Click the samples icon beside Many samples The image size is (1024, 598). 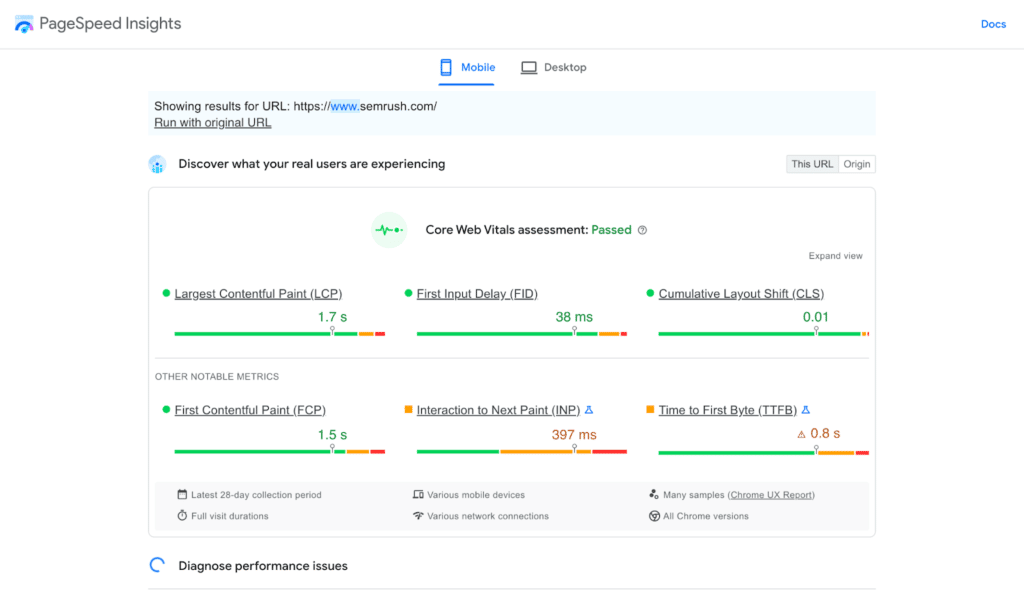point(654,494)
